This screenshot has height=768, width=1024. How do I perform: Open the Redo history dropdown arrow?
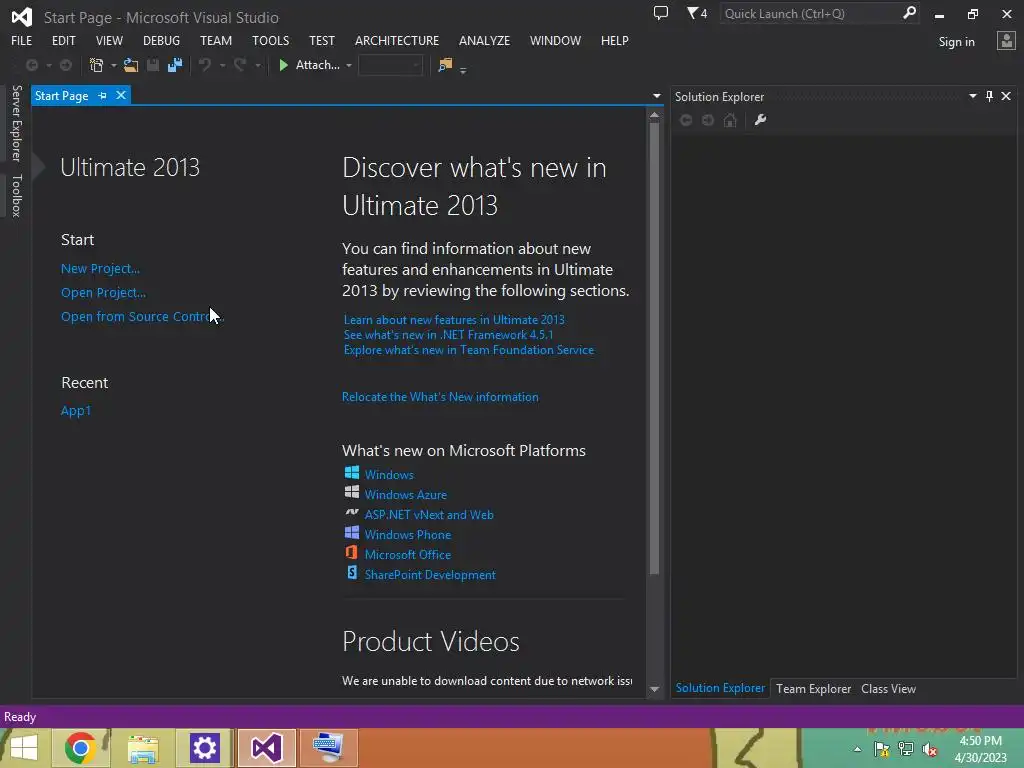pos(257,66)
